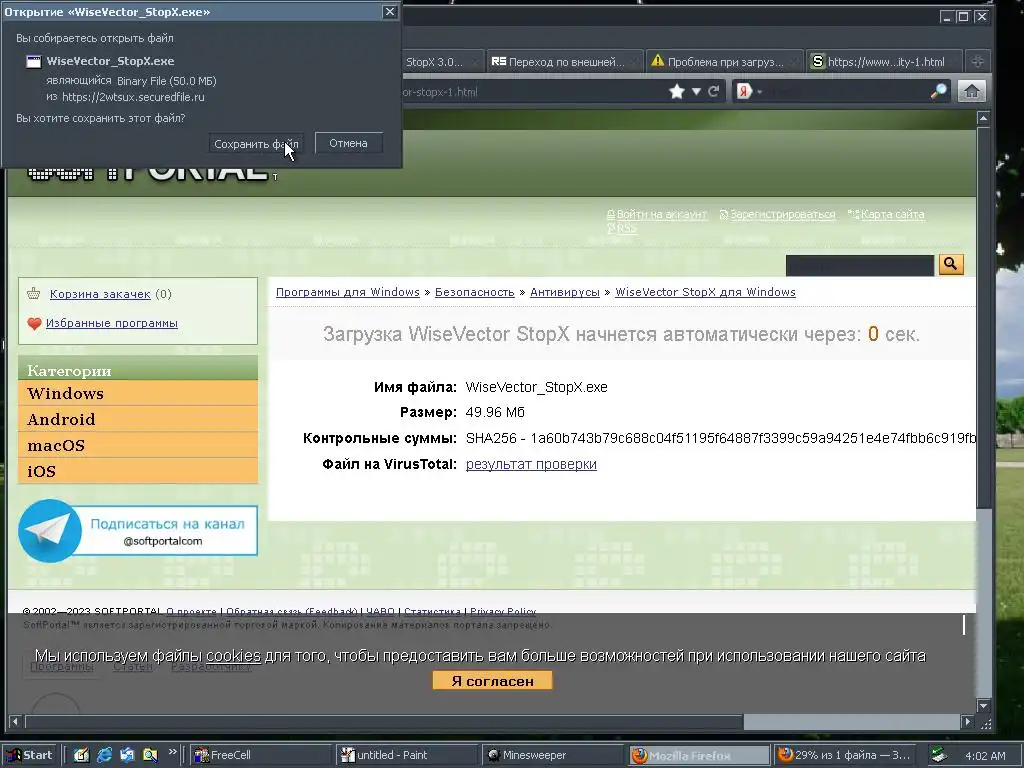Open the Статистика footer link
This screenshot has height=768, width=1024.
pyautogui.click(x=432, y=612)
